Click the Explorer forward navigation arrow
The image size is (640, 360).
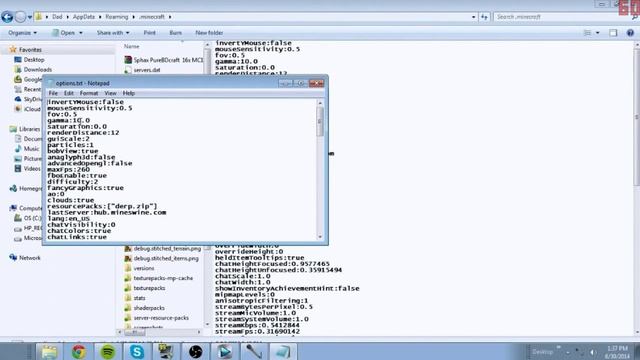pos(20,17)
